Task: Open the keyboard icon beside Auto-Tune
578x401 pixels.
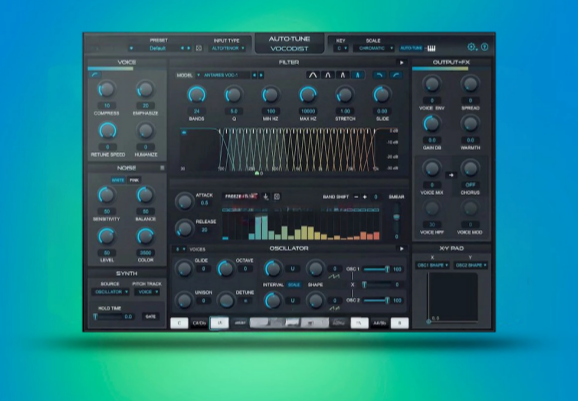Action: pos(431,48)
